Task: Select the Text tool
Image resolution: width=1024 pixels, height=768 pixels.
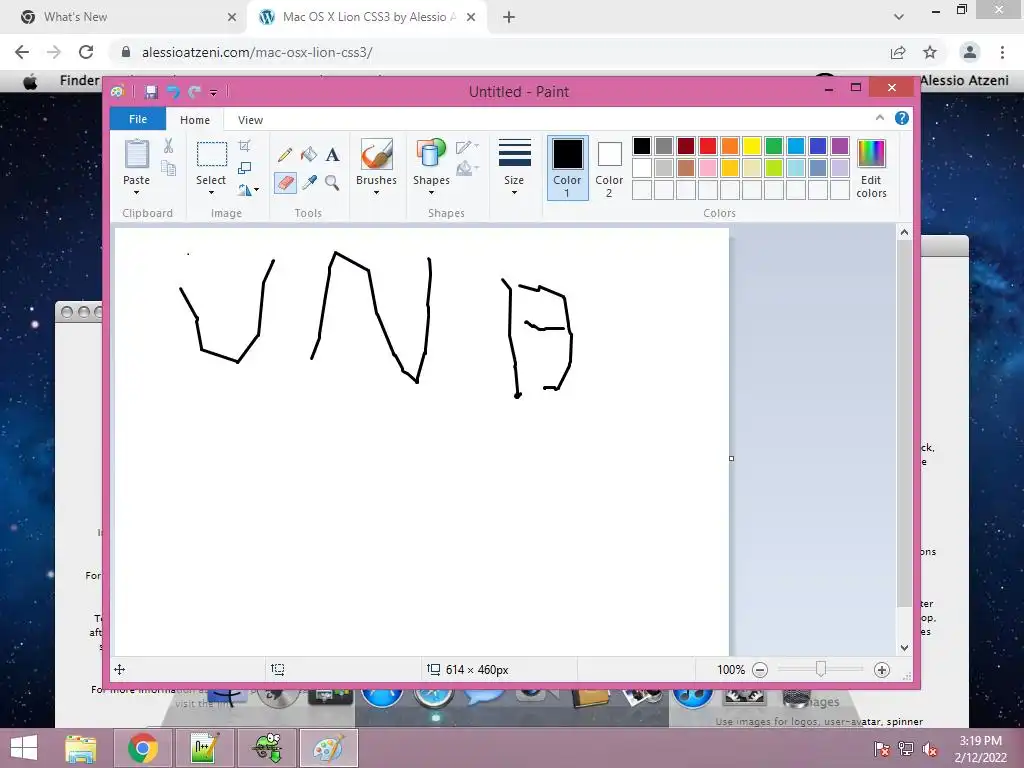Action: [332, 155]
